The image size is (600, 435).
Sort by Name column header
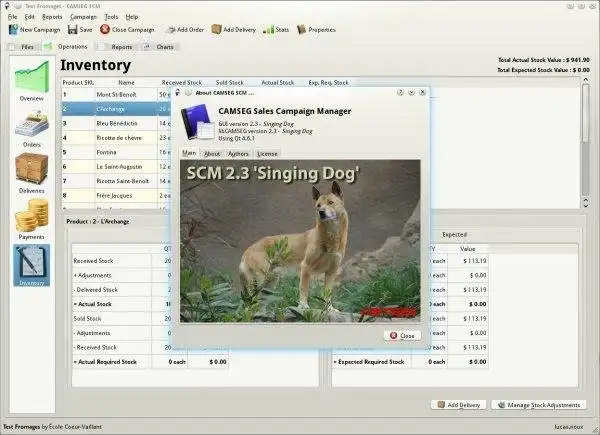(126, 82)
